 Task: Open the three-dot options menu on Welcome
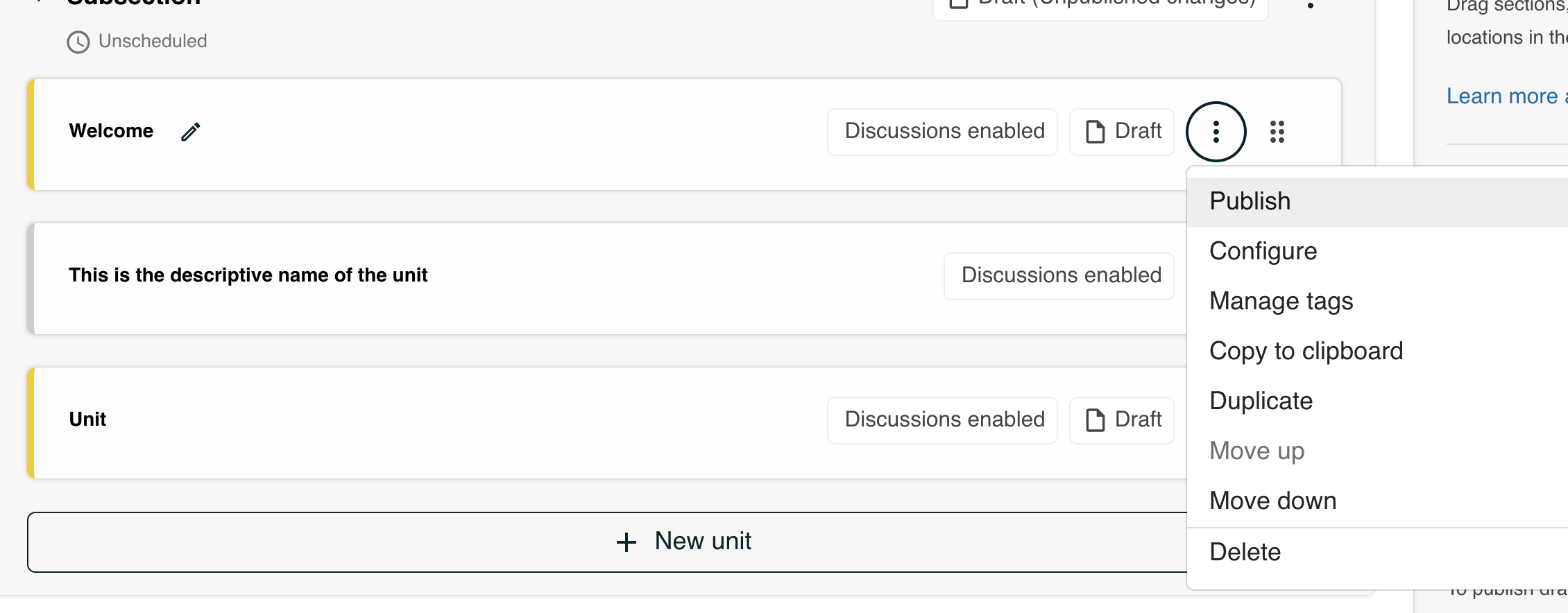tap(1216, 132)
